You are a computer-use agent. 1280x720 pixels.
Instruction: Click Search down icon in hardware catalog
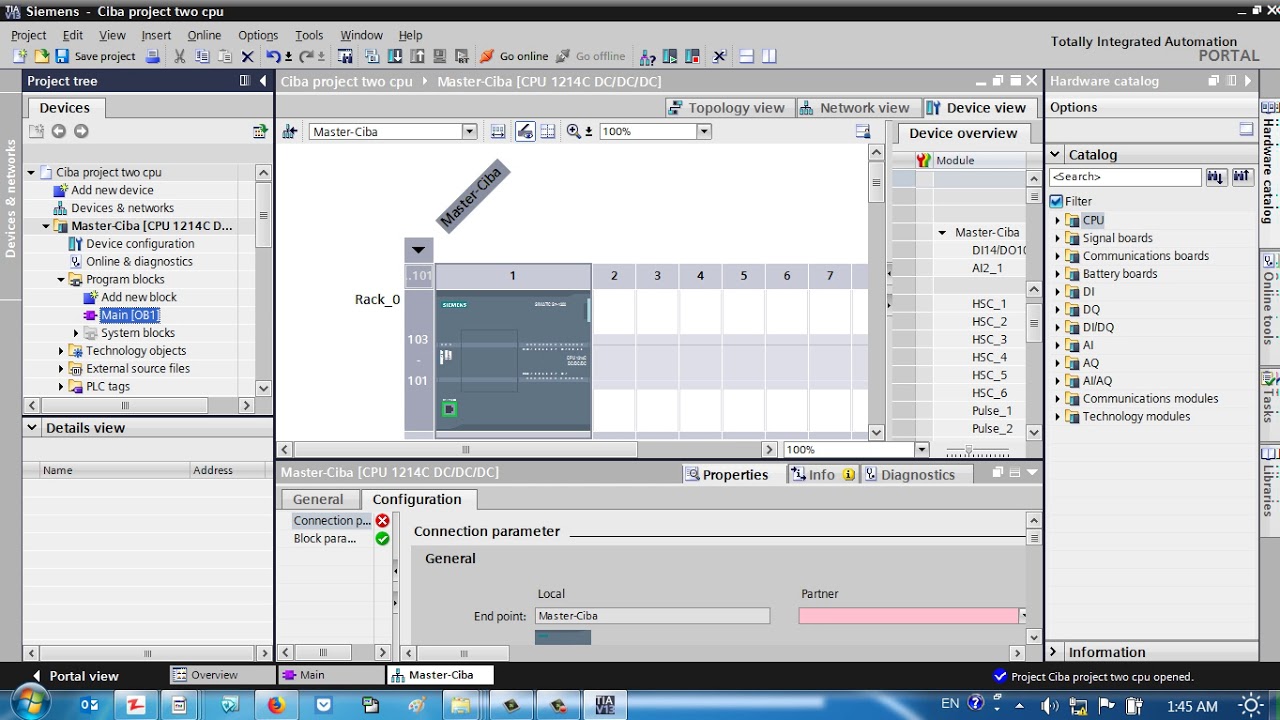coord(1216,177)
